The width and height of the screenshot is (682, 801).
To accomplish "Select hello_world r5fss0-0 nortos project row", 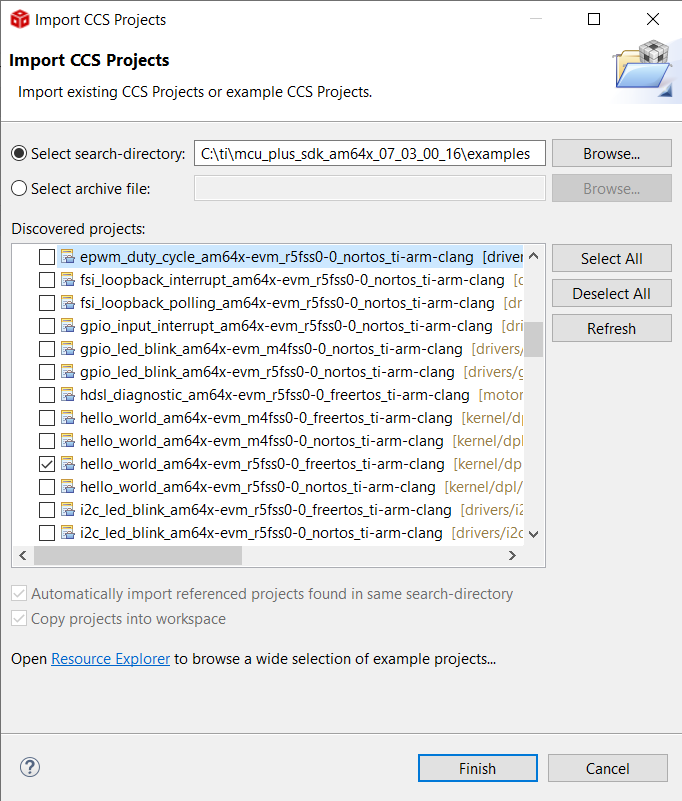I will click(x=257, y=487).
